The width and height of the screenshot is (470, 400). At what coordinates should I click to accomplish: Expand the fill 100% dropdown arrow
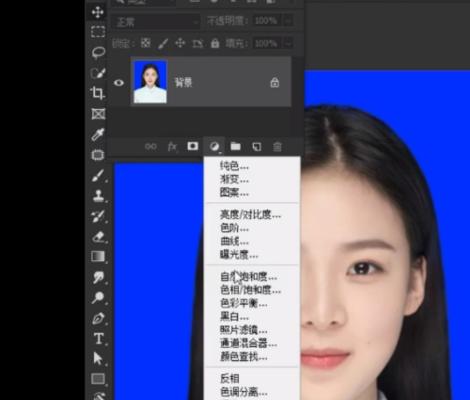point(288,43)
